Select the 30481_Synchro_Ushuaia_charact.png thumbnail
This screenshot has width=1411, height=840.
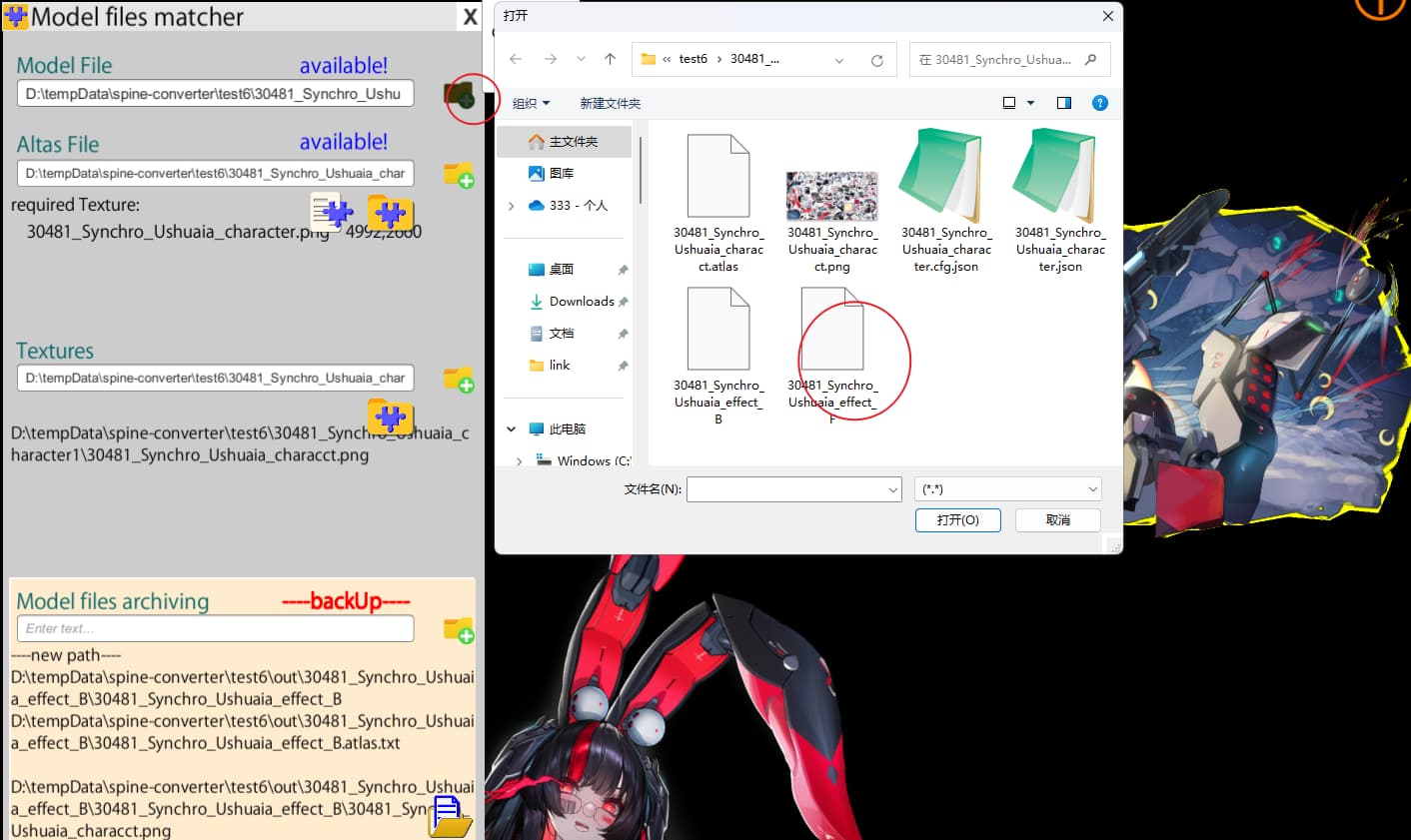(831, 205)
